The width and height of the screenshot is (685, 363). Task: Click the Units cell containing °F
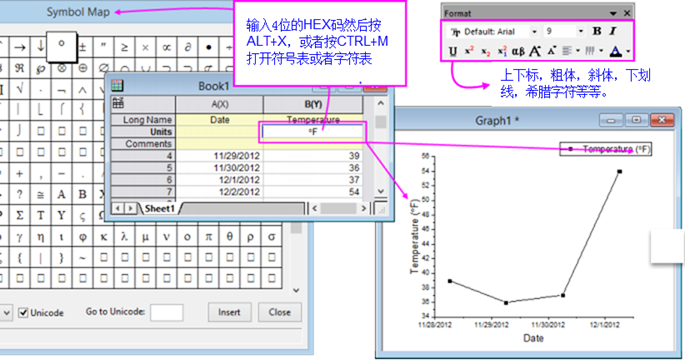tap(313, 131)
